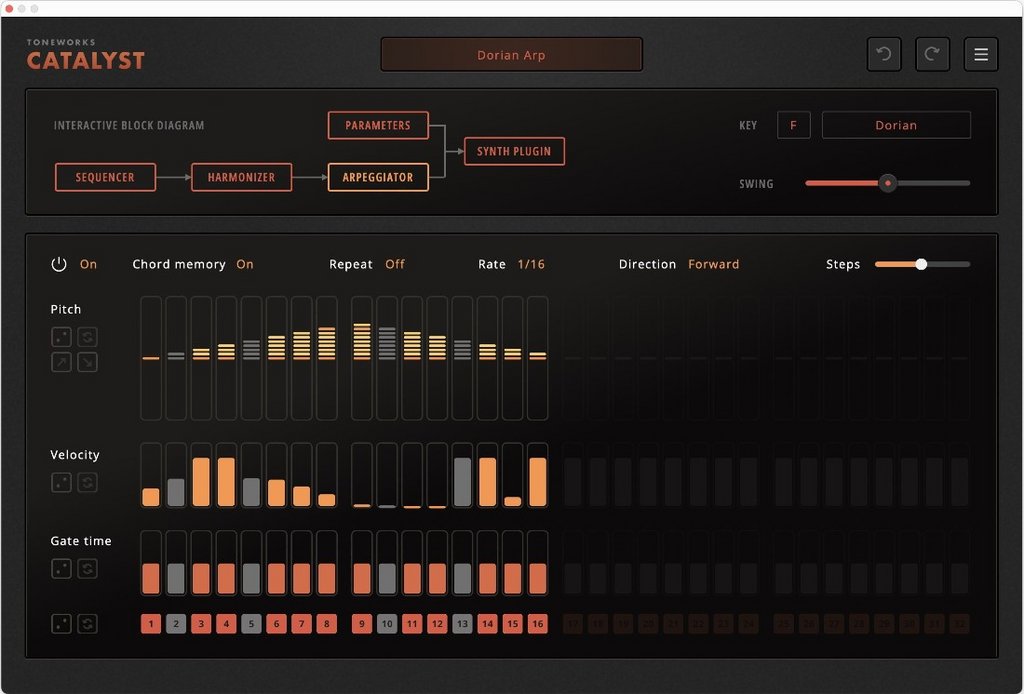Reset Pitch with cycle icon

tap(88, 337)
